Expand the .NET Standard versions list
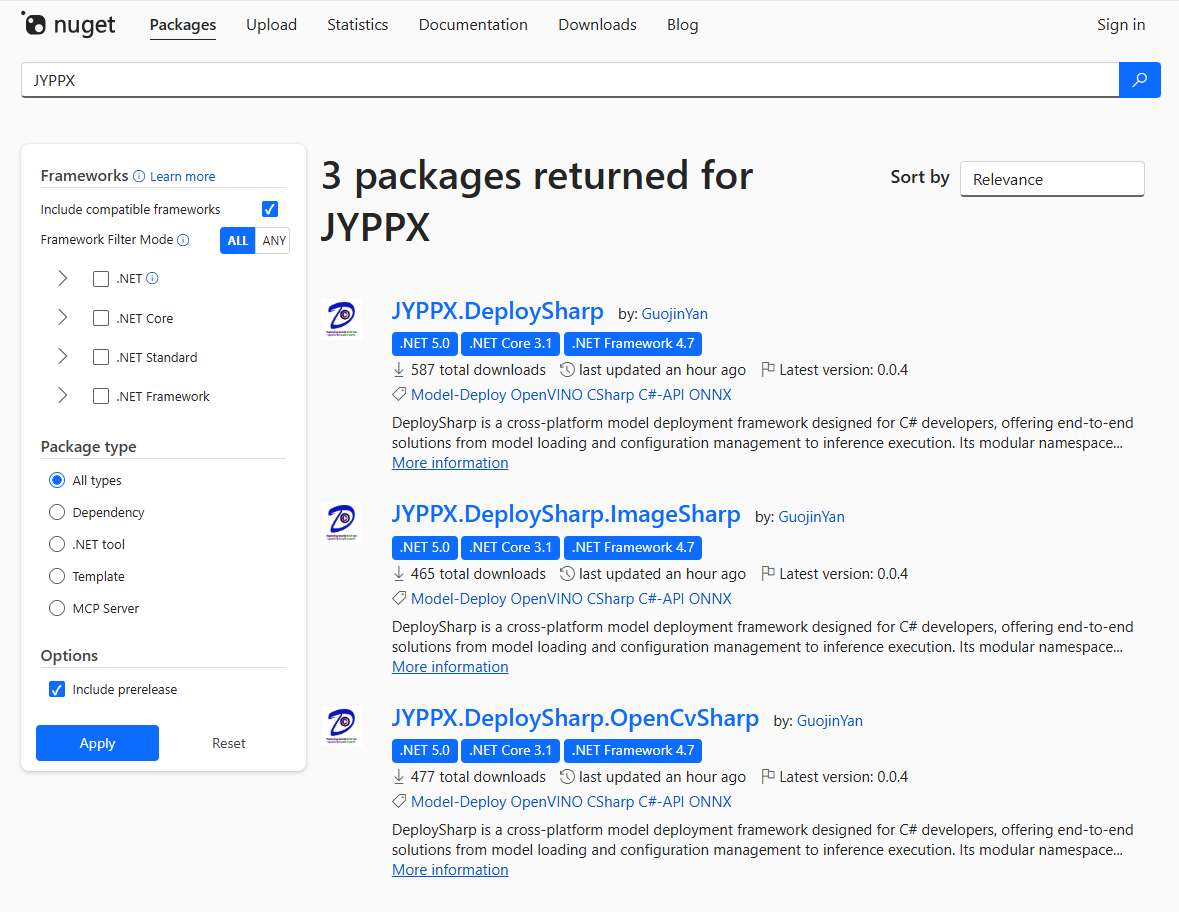 (63, 357)
